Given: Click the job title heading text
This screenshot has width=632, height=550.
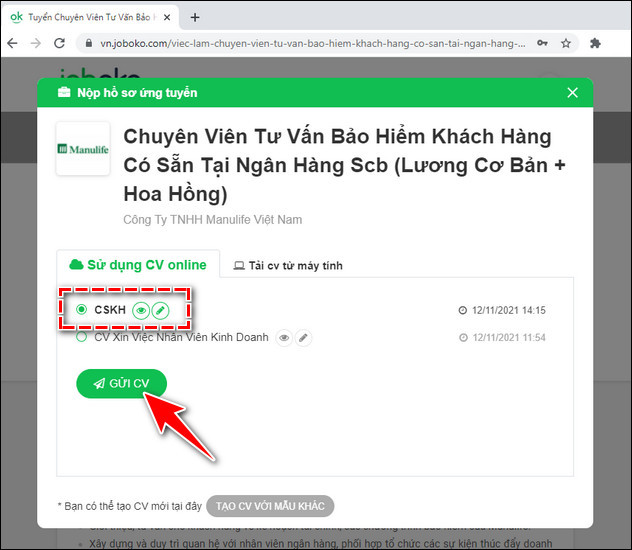Looking at the screenshot, I should (345, 165).
